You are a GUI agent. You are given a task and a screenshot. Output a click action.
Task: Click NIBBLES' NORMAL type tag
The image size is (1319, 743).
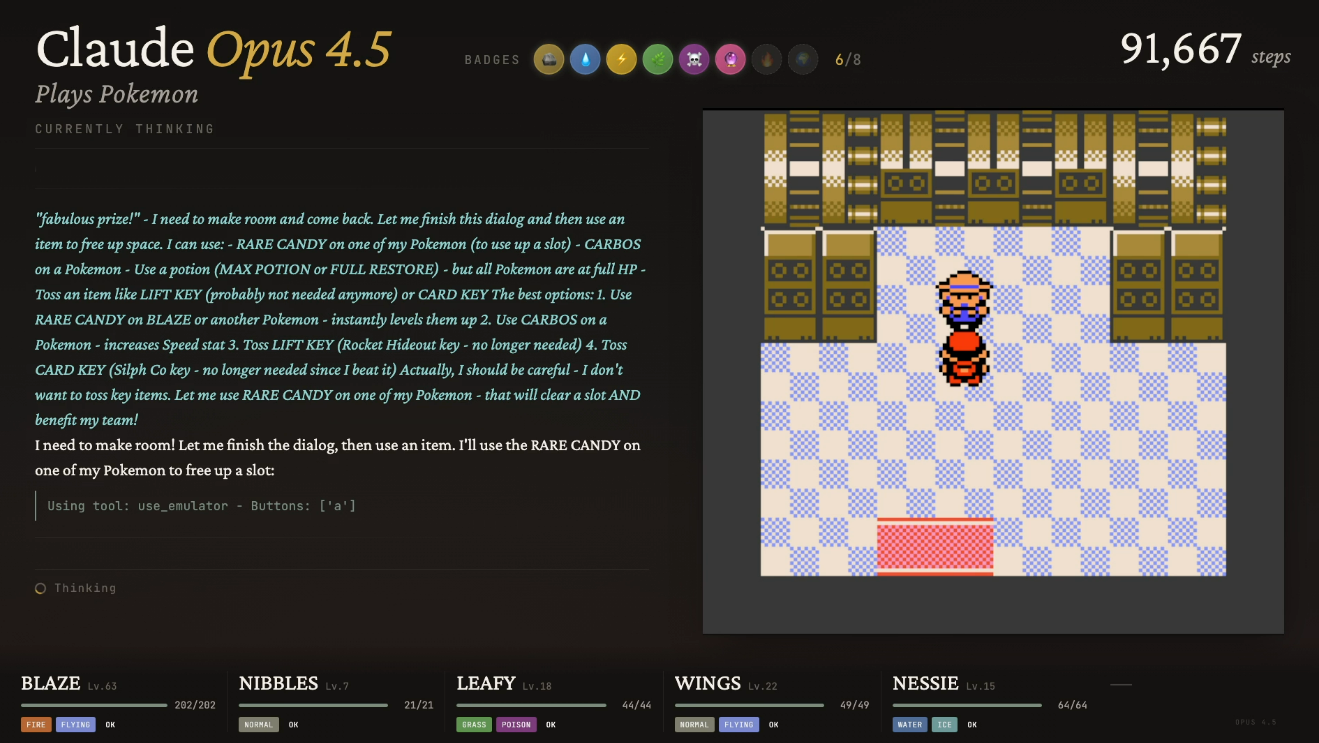(259, 725)
